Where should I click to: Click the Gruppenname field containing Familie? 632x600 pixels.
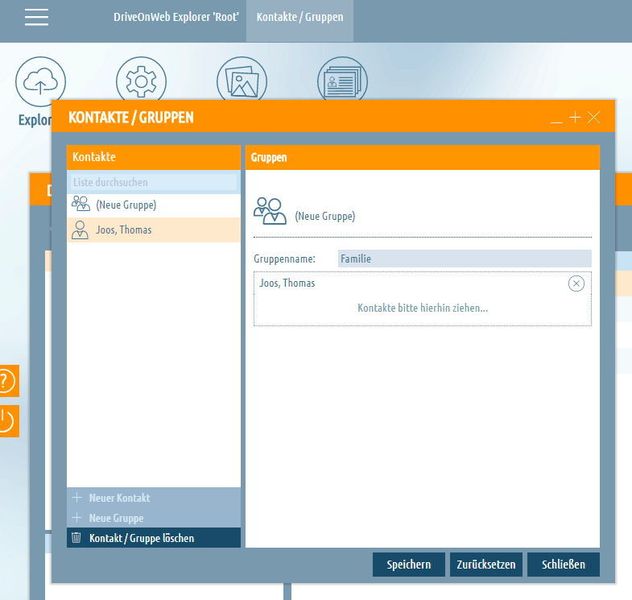point(464,259)
